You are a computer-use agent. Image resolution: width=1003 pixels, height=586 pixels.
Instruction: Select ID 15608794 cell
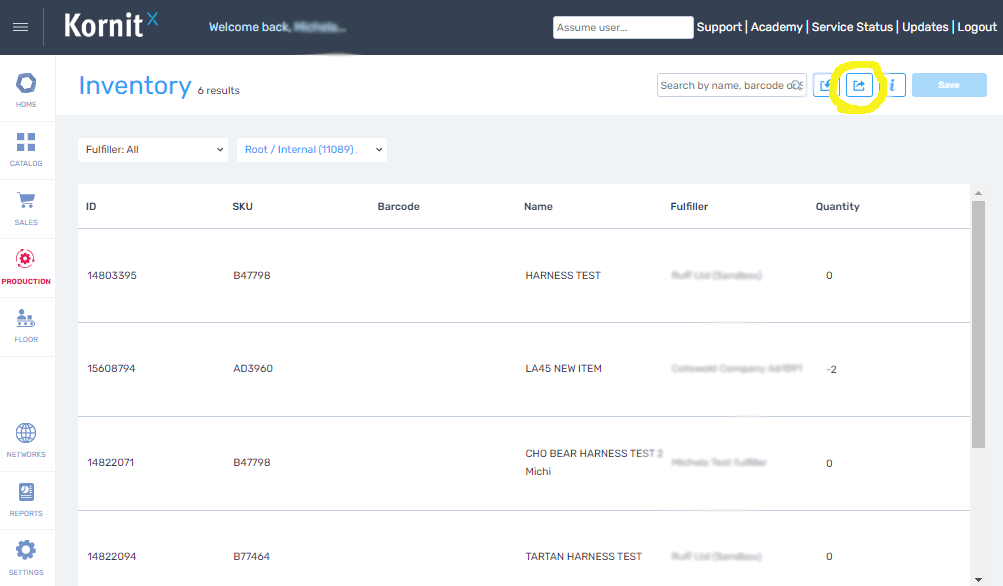point(111,368)
